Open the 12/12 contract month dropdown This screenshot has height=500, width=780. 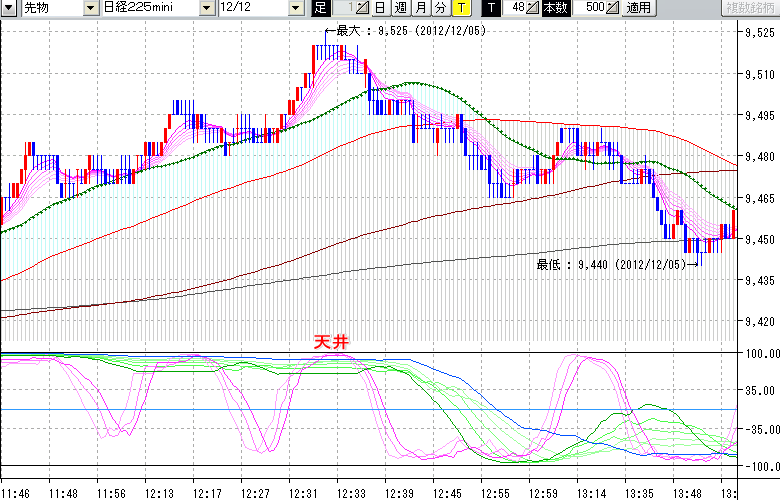coord(296,8)
